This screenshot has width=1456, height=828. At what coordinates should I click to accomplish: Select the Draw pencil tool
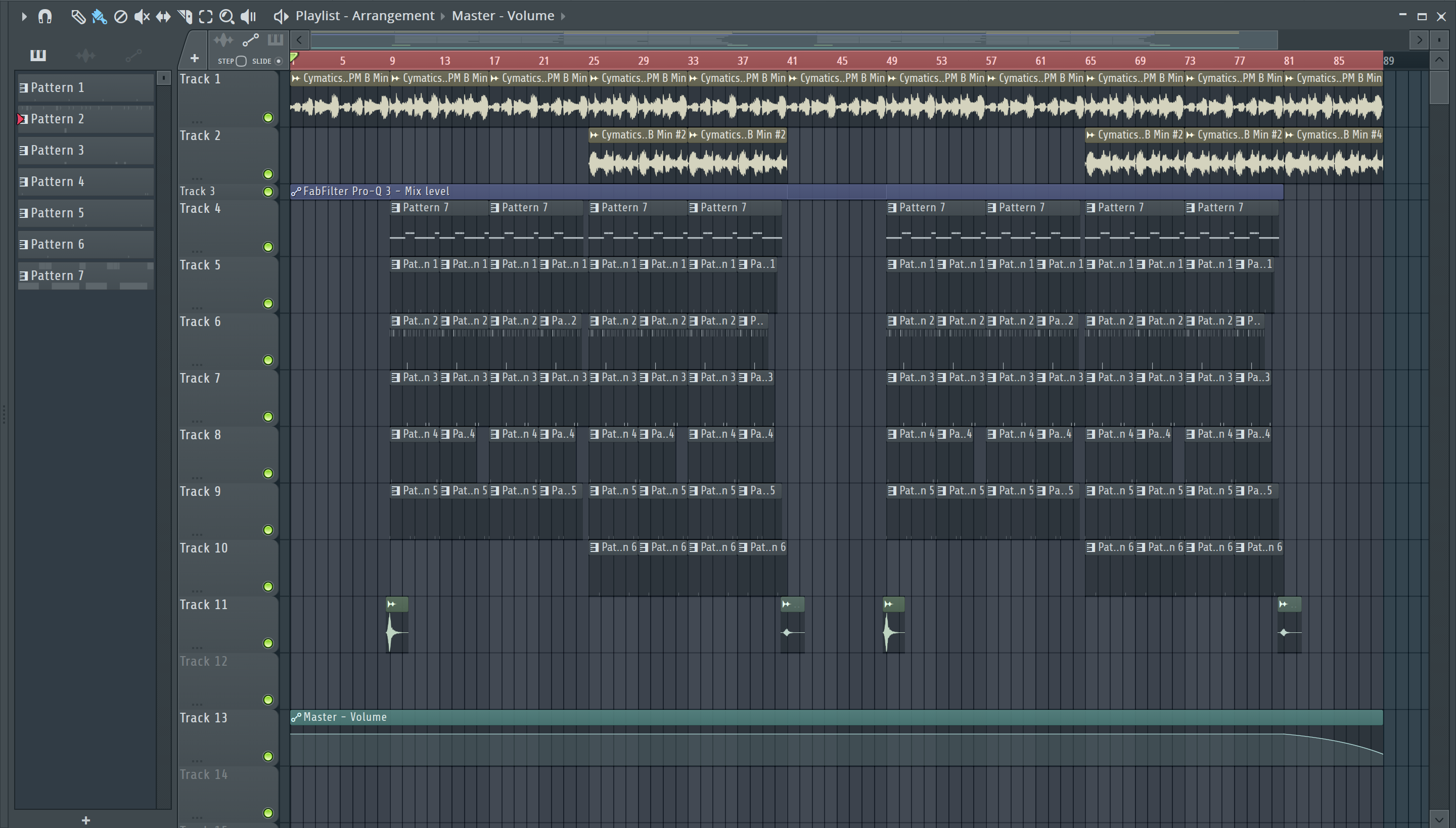point(78,17)
